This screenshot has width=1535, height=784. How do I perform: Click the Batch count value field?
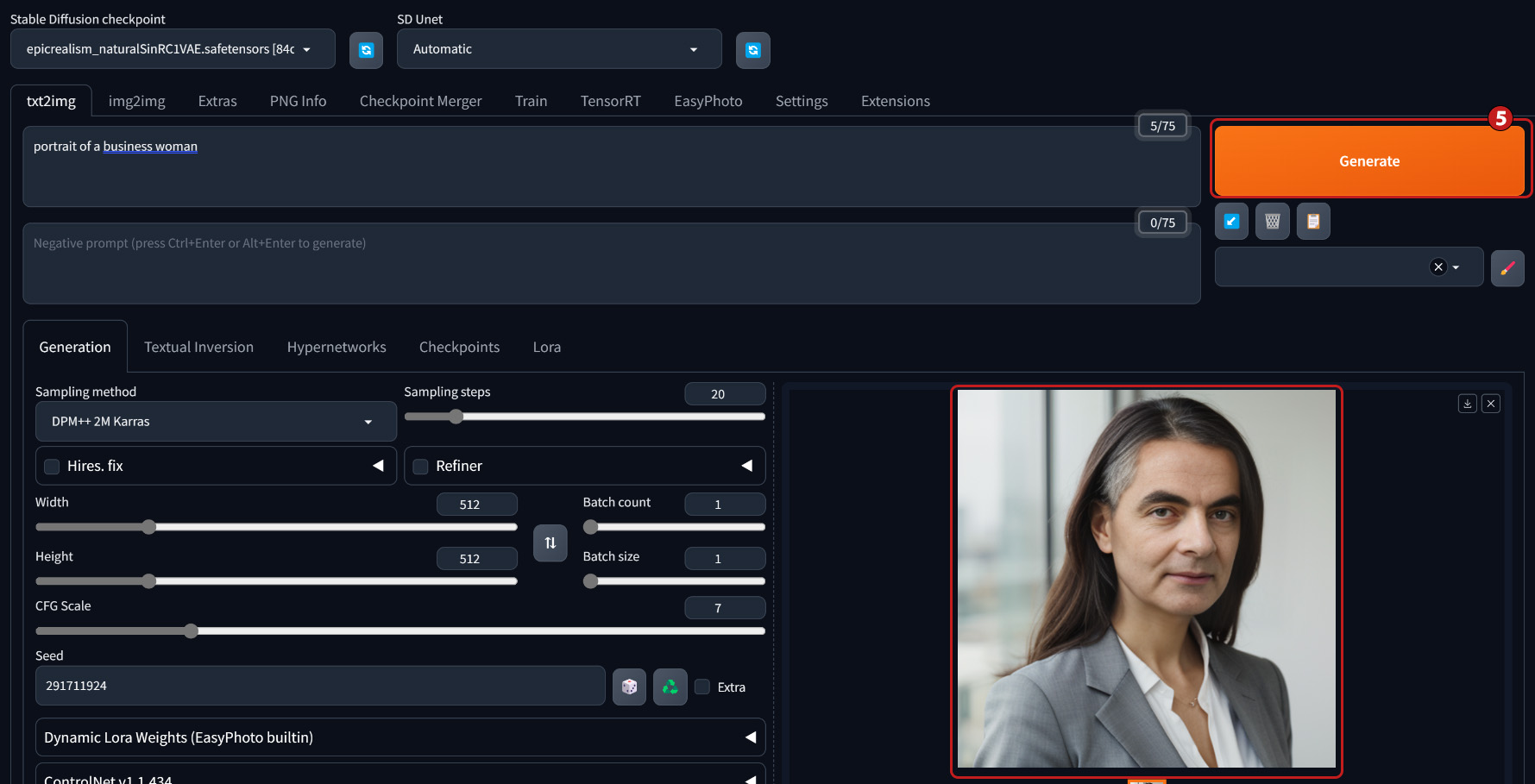click(725, 505)
